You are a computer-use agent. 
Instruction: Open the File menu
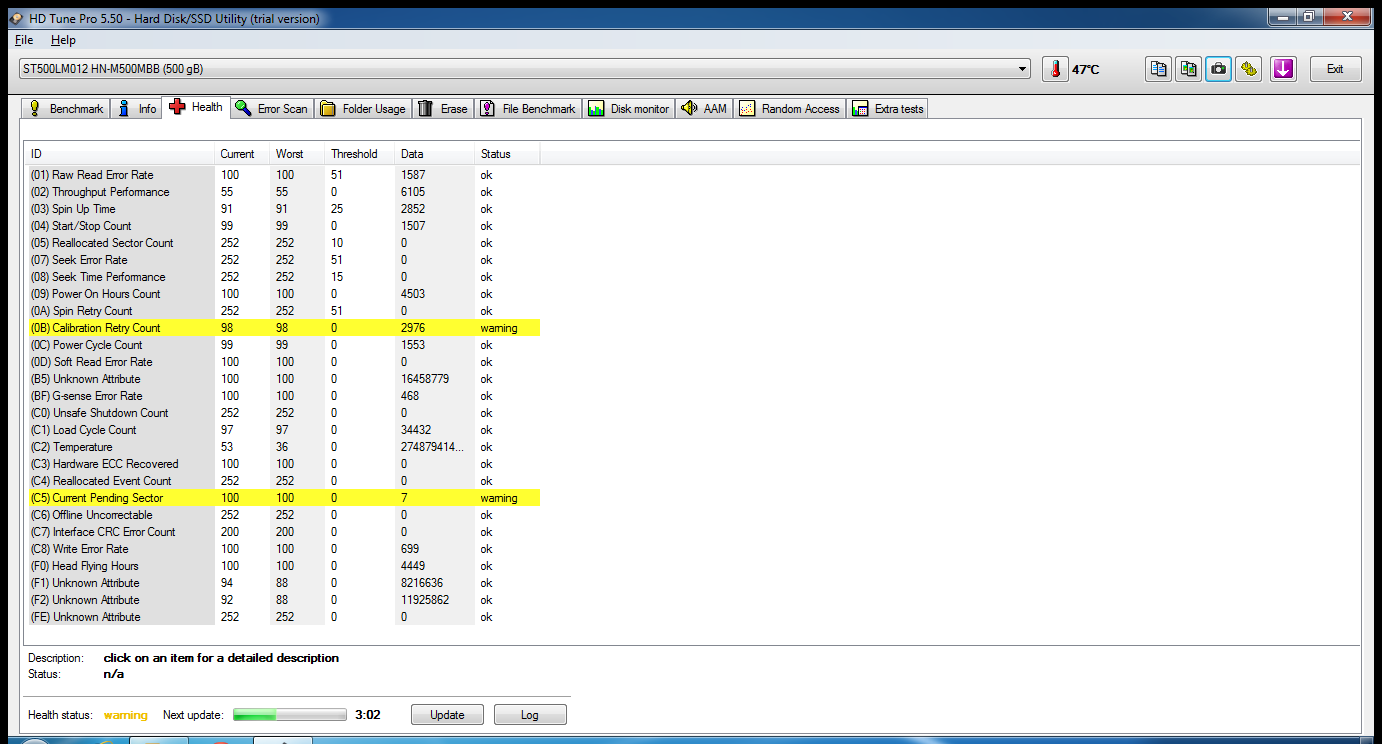pos(24,40)
